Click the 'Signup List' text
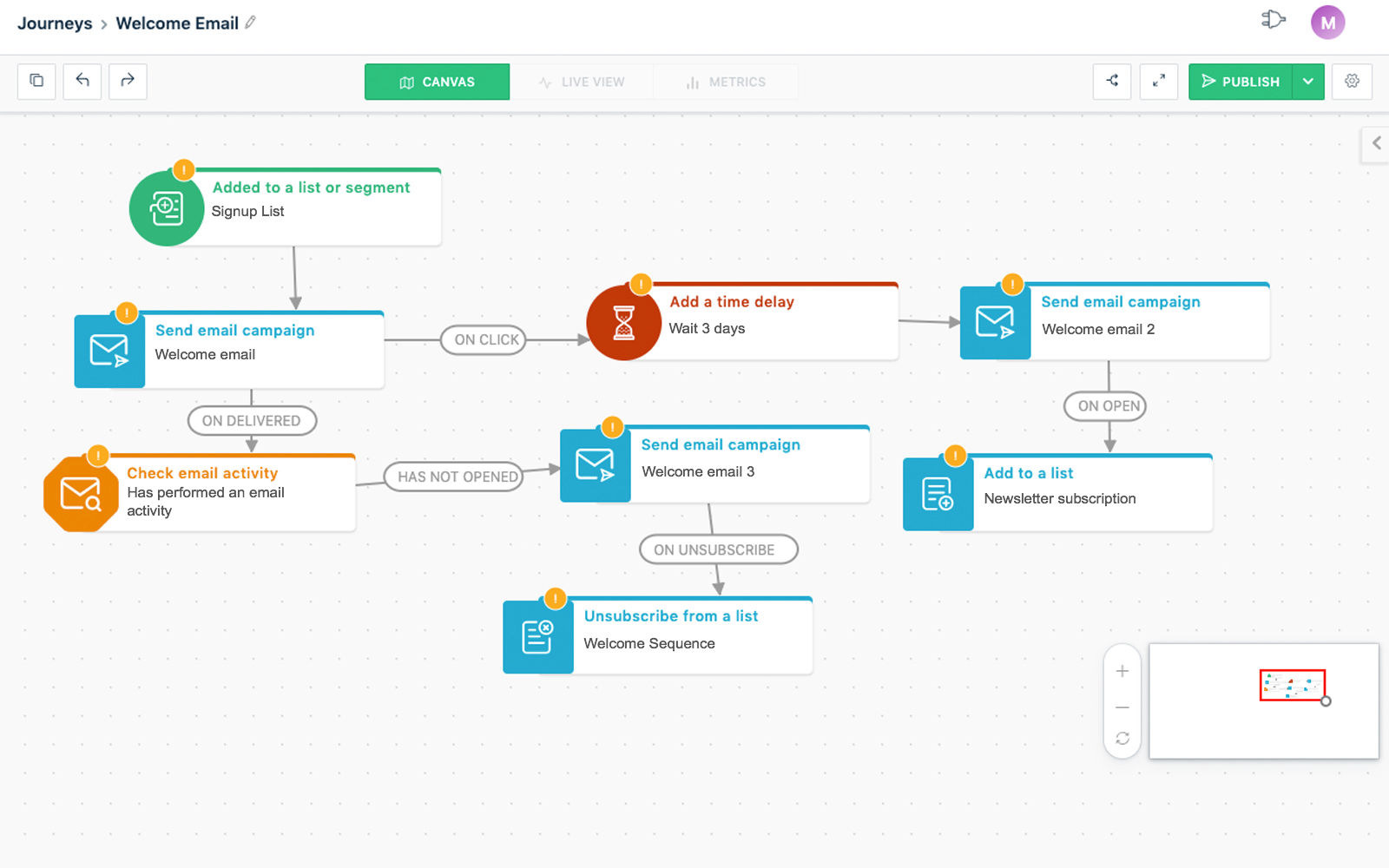Image resolution: width=1389 pixels, height=868 pixels. [x=247, y=211]
